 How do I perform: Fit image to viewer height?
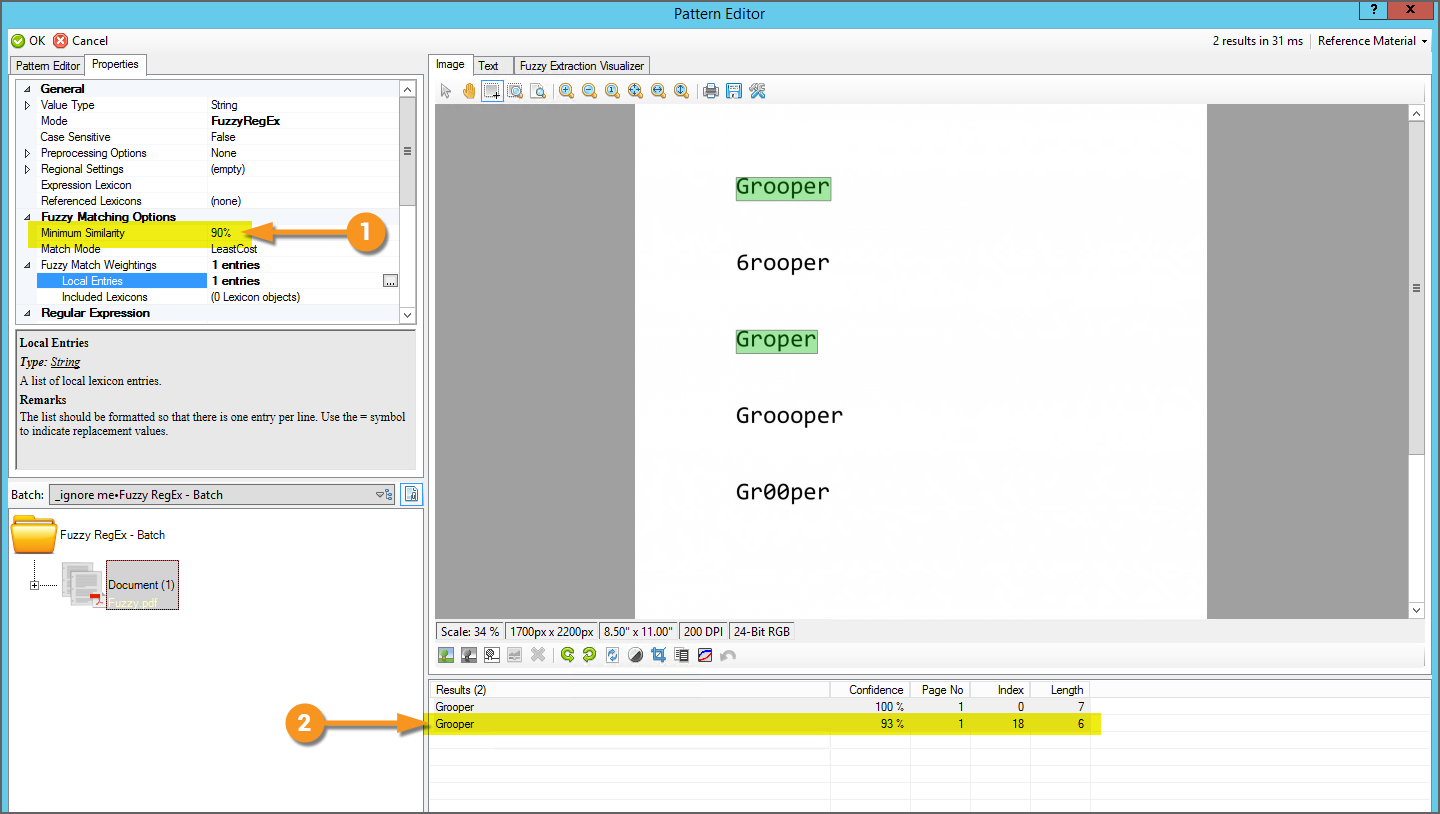coord(681,91)
